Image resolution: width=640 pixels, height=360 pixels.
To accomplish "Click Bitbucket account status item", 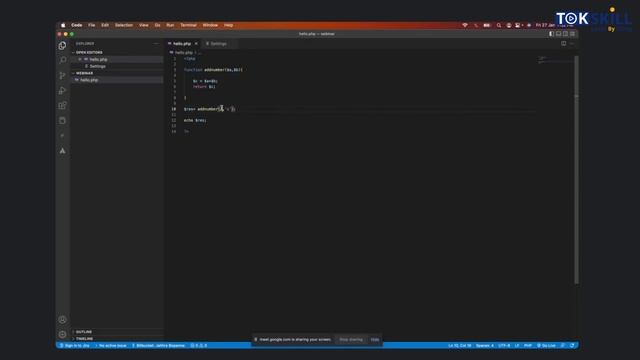I will [158, 346].
